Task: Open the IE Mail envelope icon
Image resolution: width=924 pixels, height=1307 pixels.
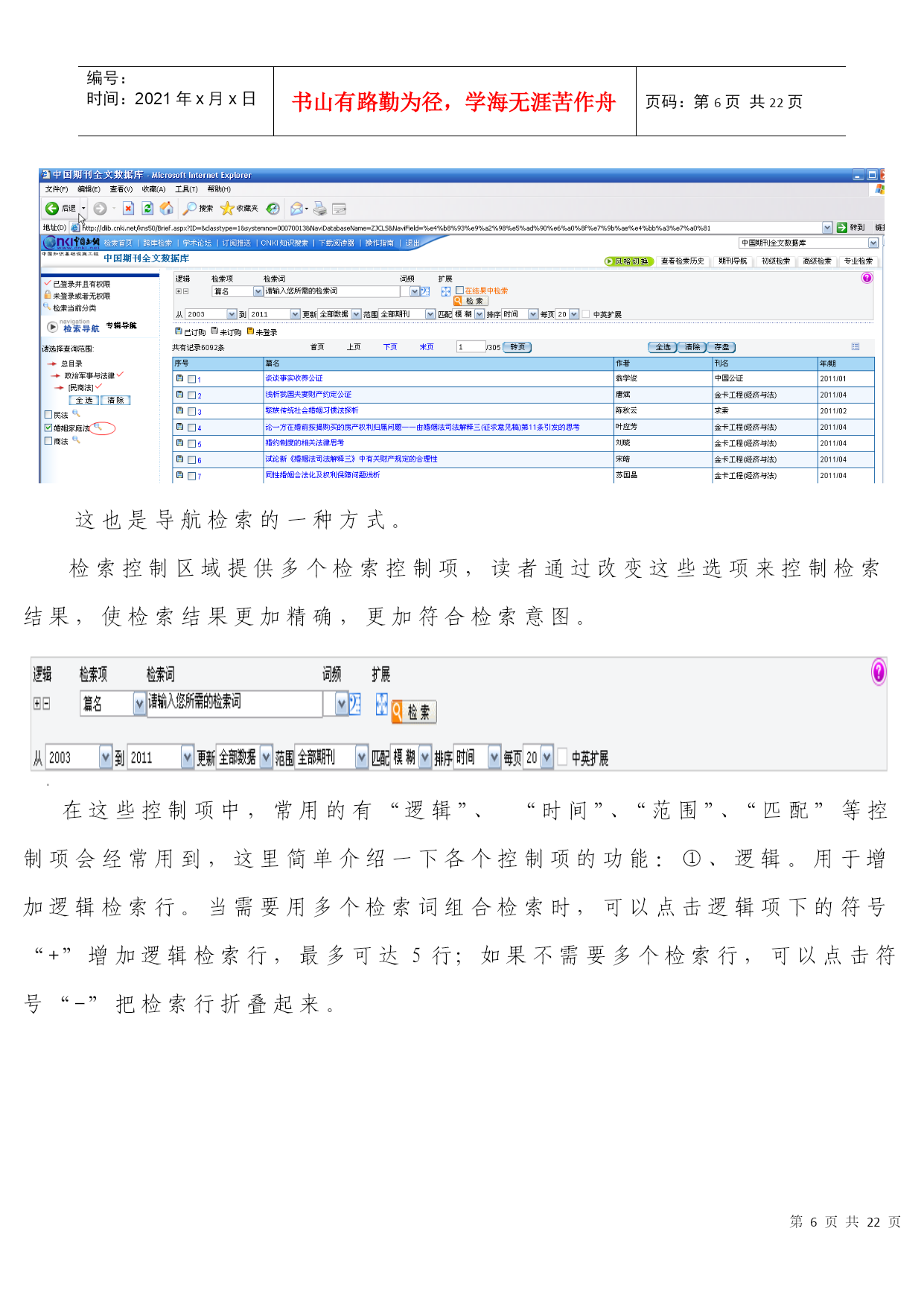Action: (x=297, y=209)
